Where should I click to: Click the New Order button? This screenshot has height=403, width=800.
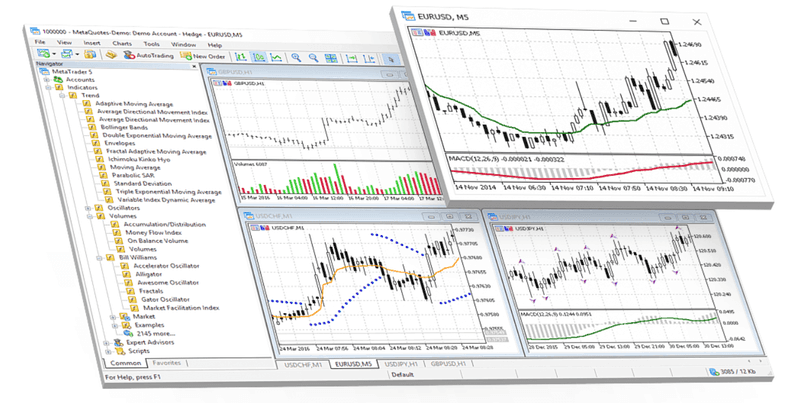pyautogui.click(x=204, y=56)
